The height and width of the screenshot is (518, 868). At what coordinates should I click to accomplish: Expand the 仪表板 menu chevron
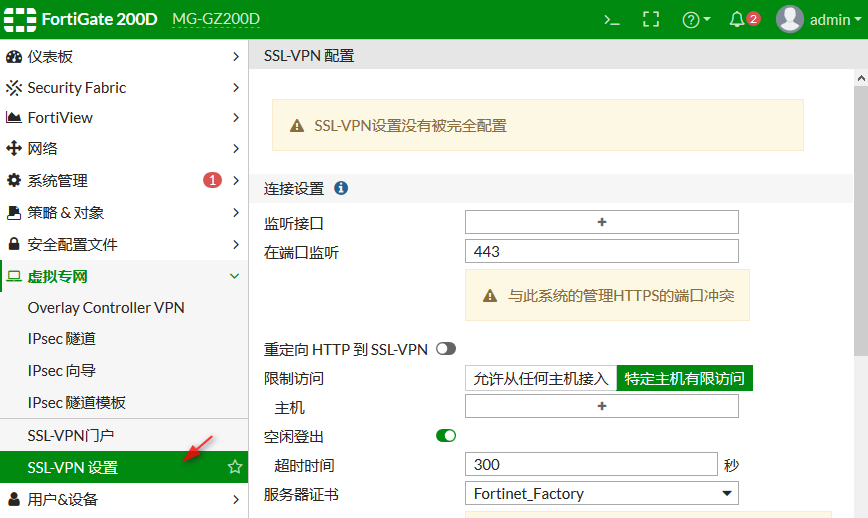[236, 56]
